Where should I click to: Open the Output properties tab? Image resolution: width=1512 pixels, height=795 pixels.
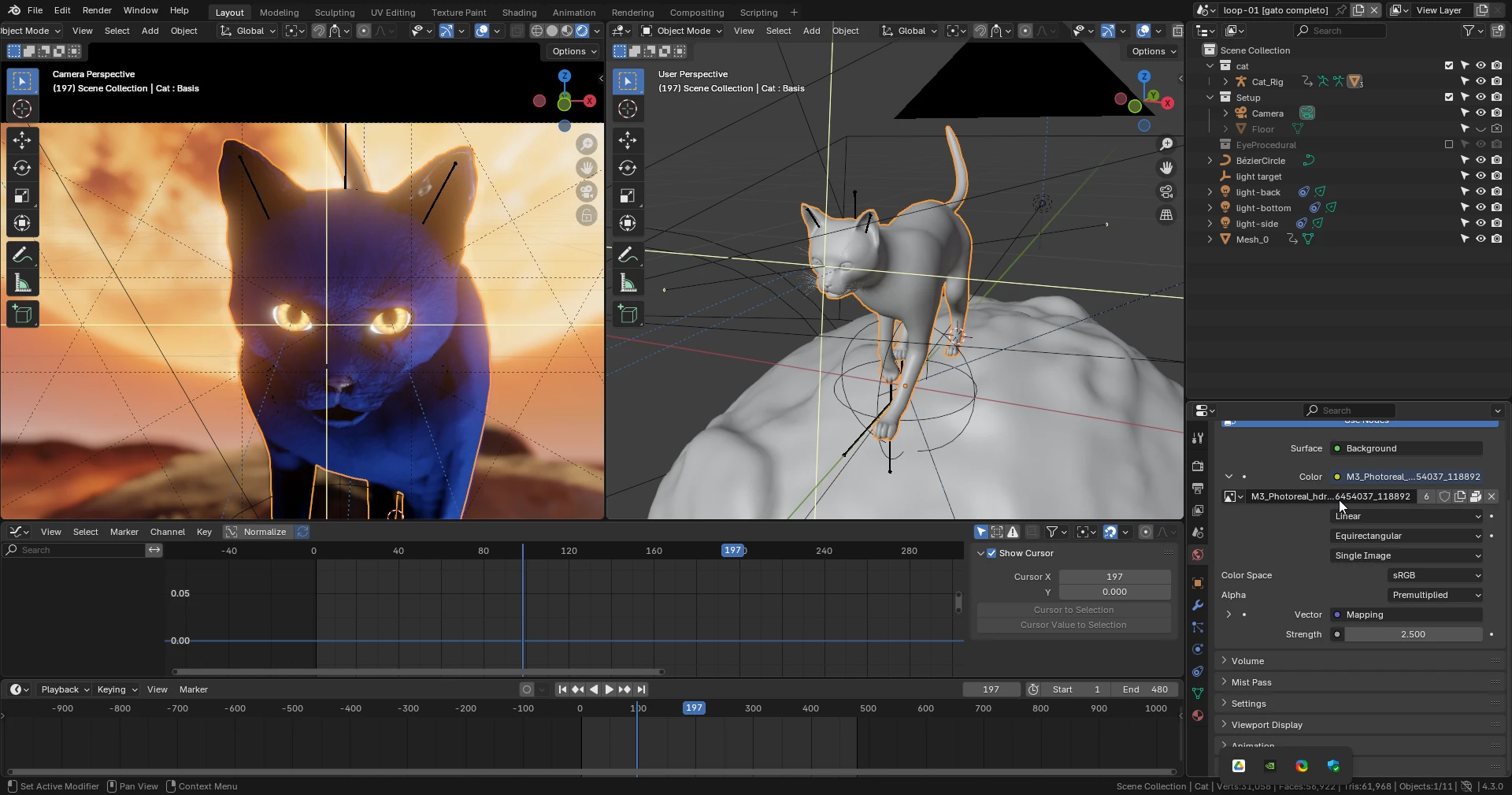(1198, 488)
